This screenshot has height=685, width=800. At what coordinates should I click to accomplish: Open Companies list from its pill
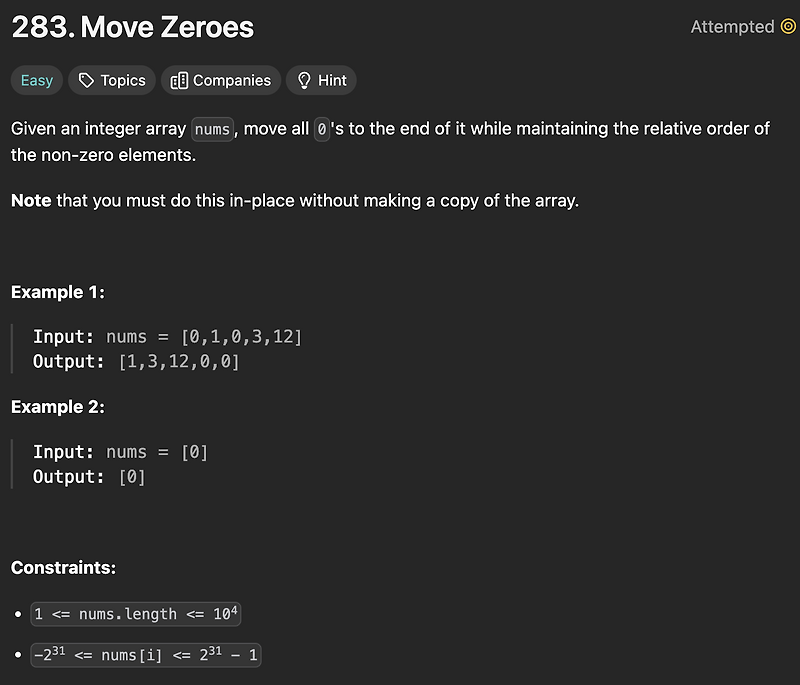(x=220, y=80)
